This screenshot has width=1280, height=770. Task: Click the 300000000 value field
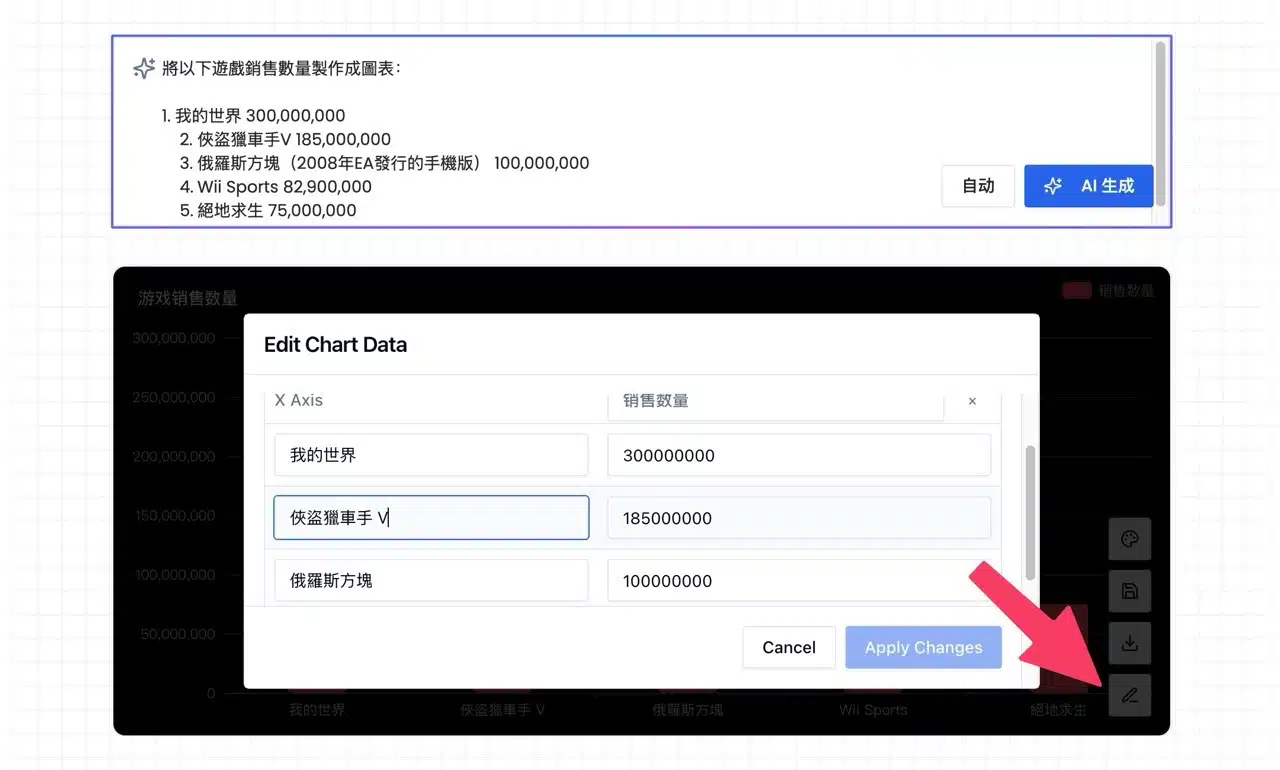[x=798, y=455]
